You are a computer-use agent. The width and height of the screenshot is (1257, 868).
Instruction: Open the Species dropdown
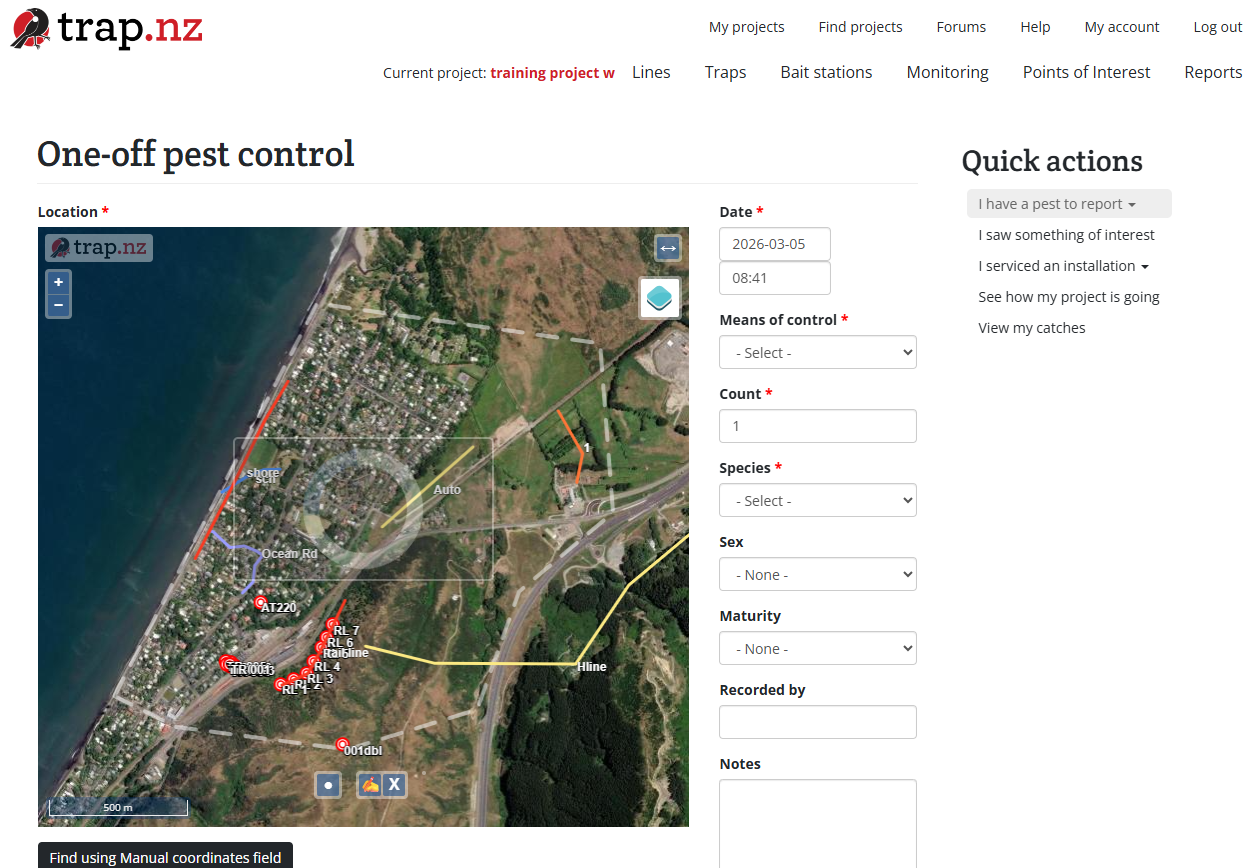click(x=817, y=501)
